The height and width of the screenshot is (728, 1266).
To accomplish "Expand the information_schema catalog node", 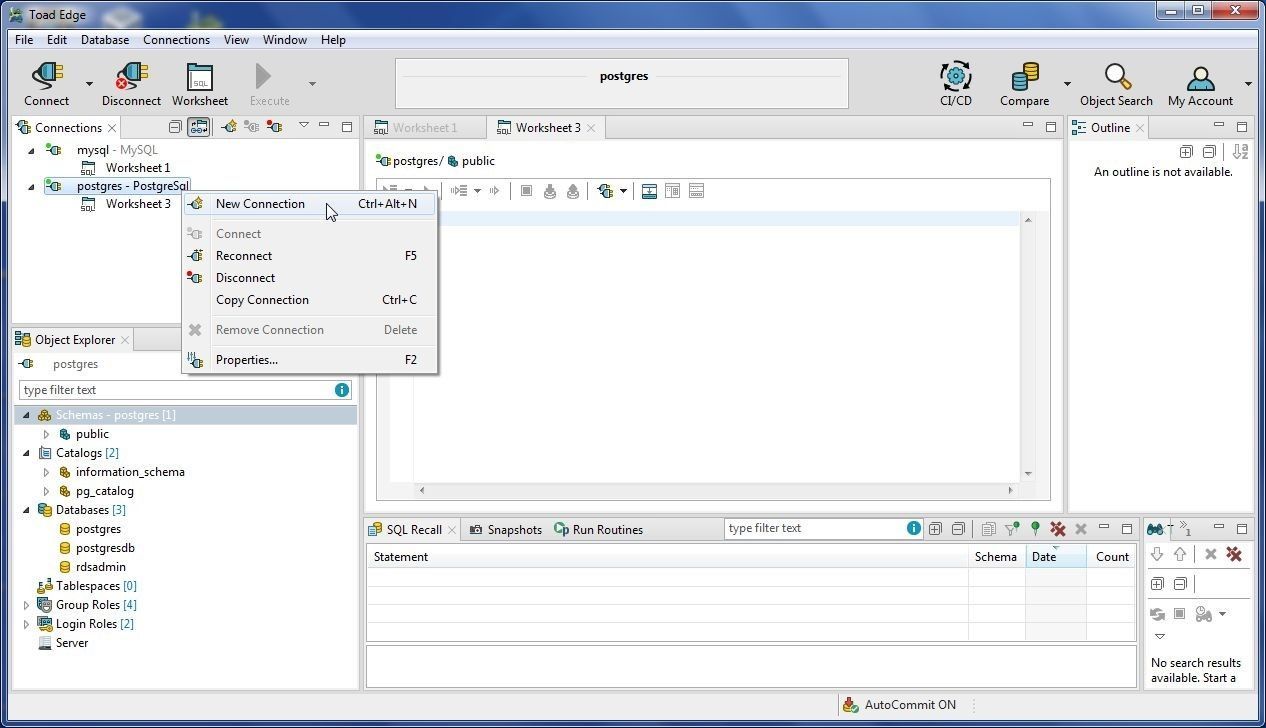I will (x=46, y=473).
